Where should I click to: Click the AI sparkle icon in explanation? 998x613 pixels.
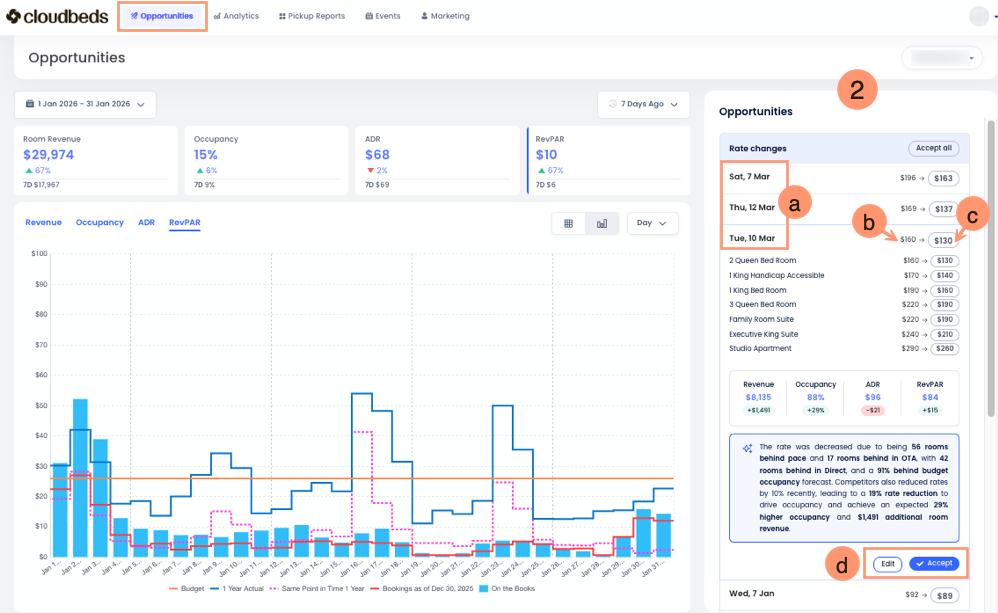click(747, 449)
